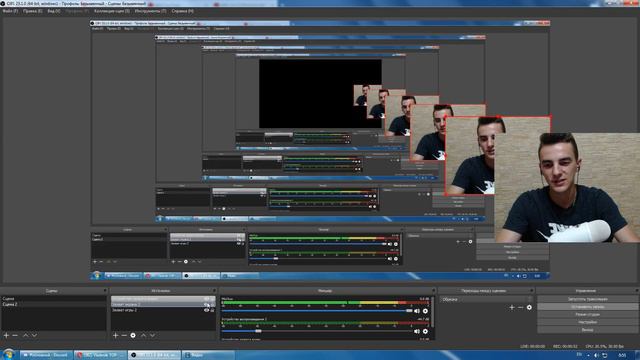Move source down with the arrow icon
640x360 pixels.
click(152, 335)
